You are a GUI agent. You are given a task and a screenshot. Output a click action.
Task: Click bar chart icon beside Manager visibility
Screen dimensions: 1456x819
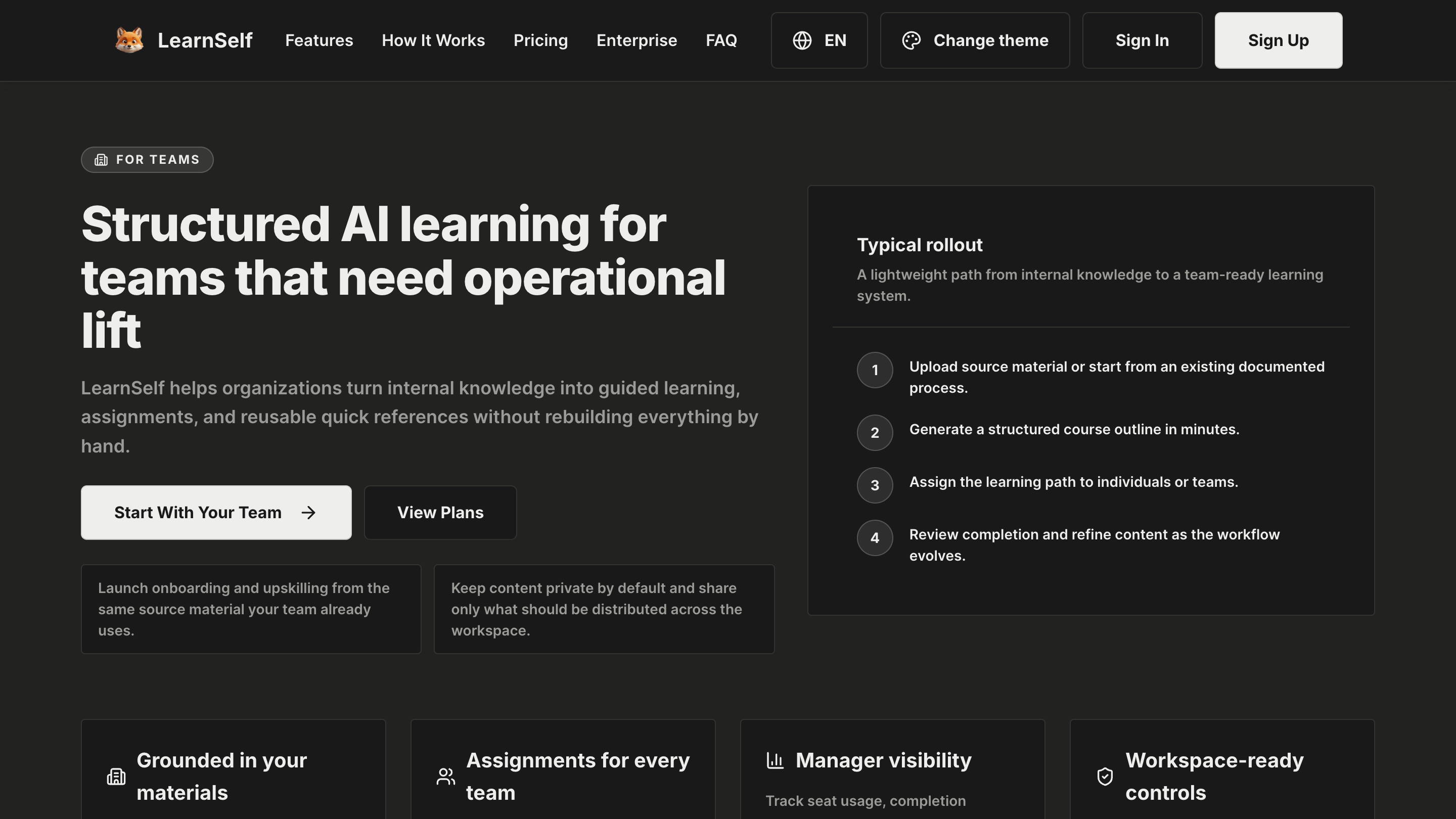pos(775,760)
